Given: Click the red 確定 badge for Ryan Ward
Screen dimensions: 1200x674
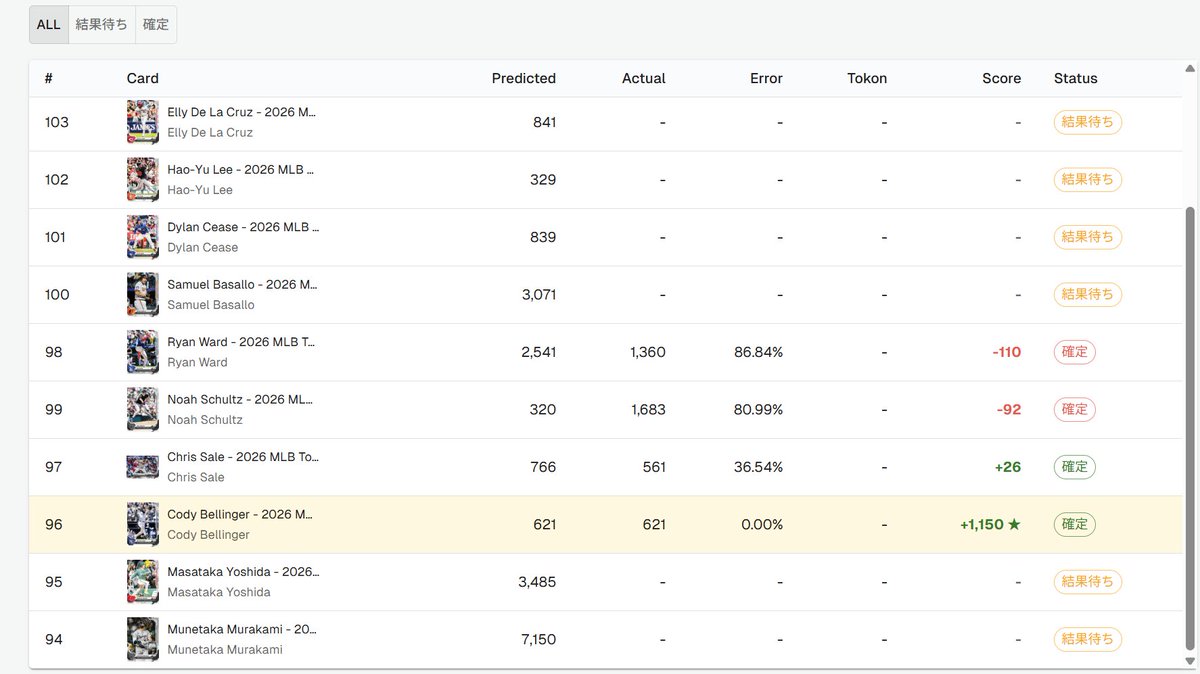Looking at the screenshot, I should [1074, 352].
